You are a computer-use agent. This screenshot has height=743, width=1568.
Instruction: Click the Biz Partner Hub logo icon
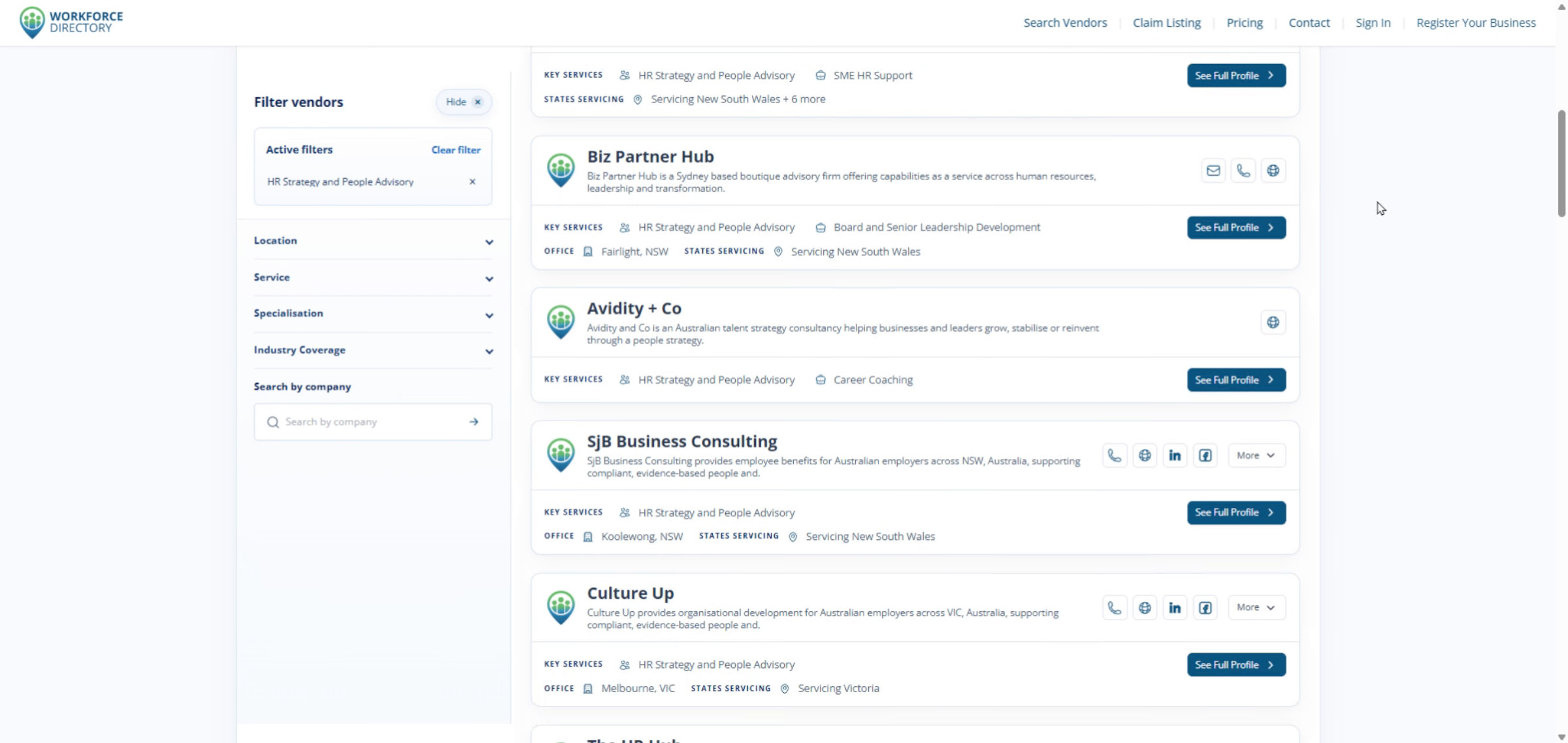tap(561, 170)
